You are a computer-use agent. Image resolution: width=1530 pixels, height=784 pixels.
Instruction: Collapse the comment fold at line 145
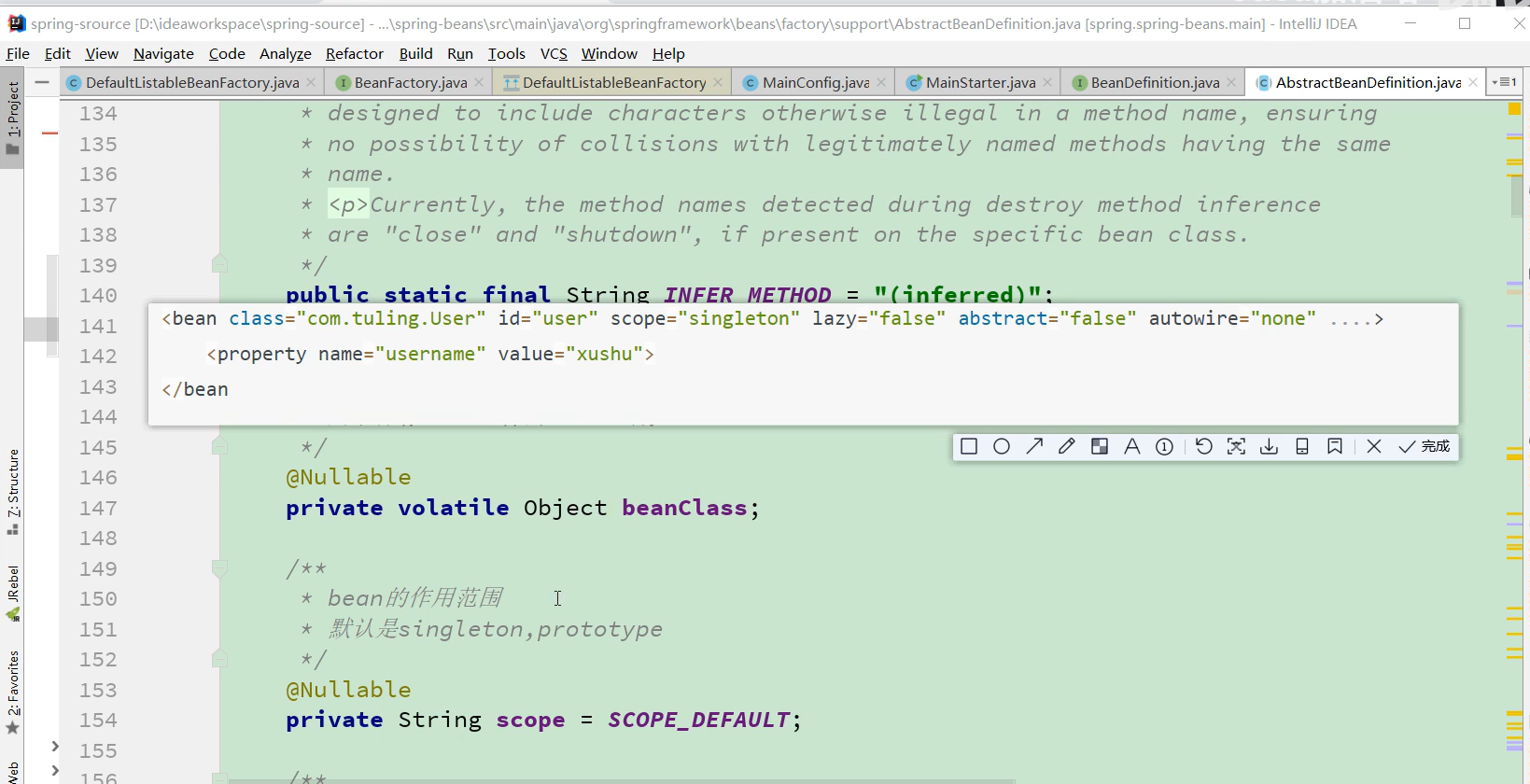[x=219, y=446]
